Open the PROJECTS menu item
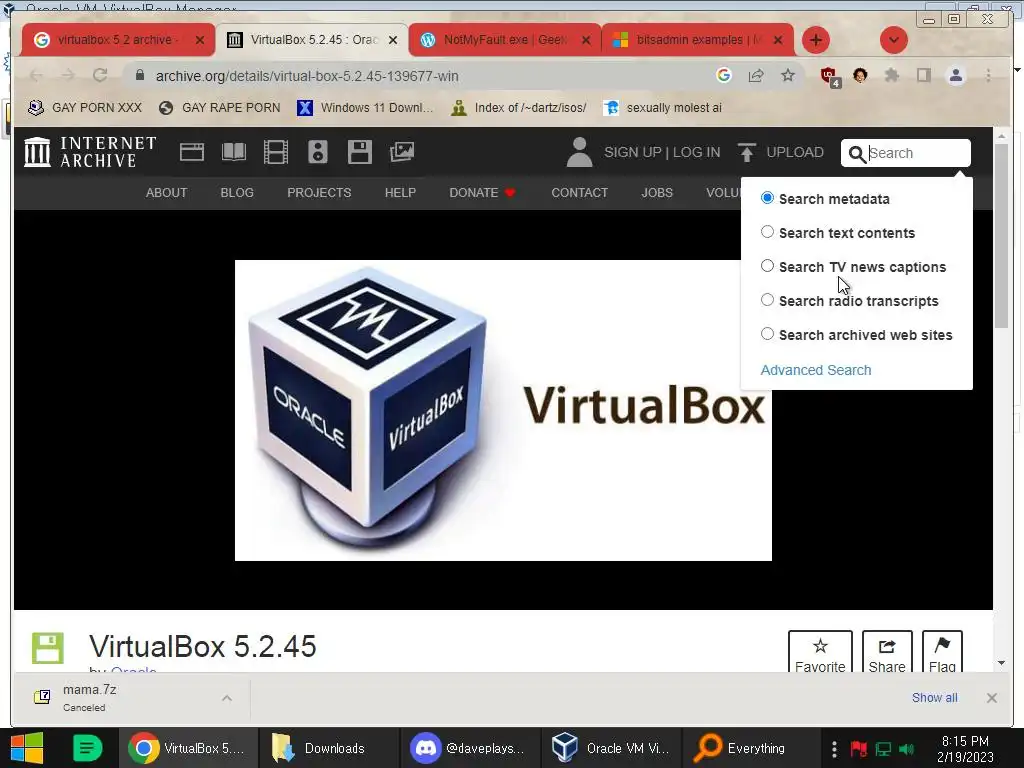 319,193
